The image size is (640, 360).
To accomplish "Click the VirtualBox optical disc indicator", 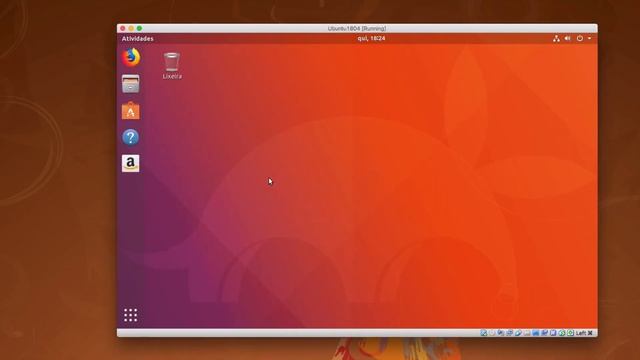I will [492, 333].
